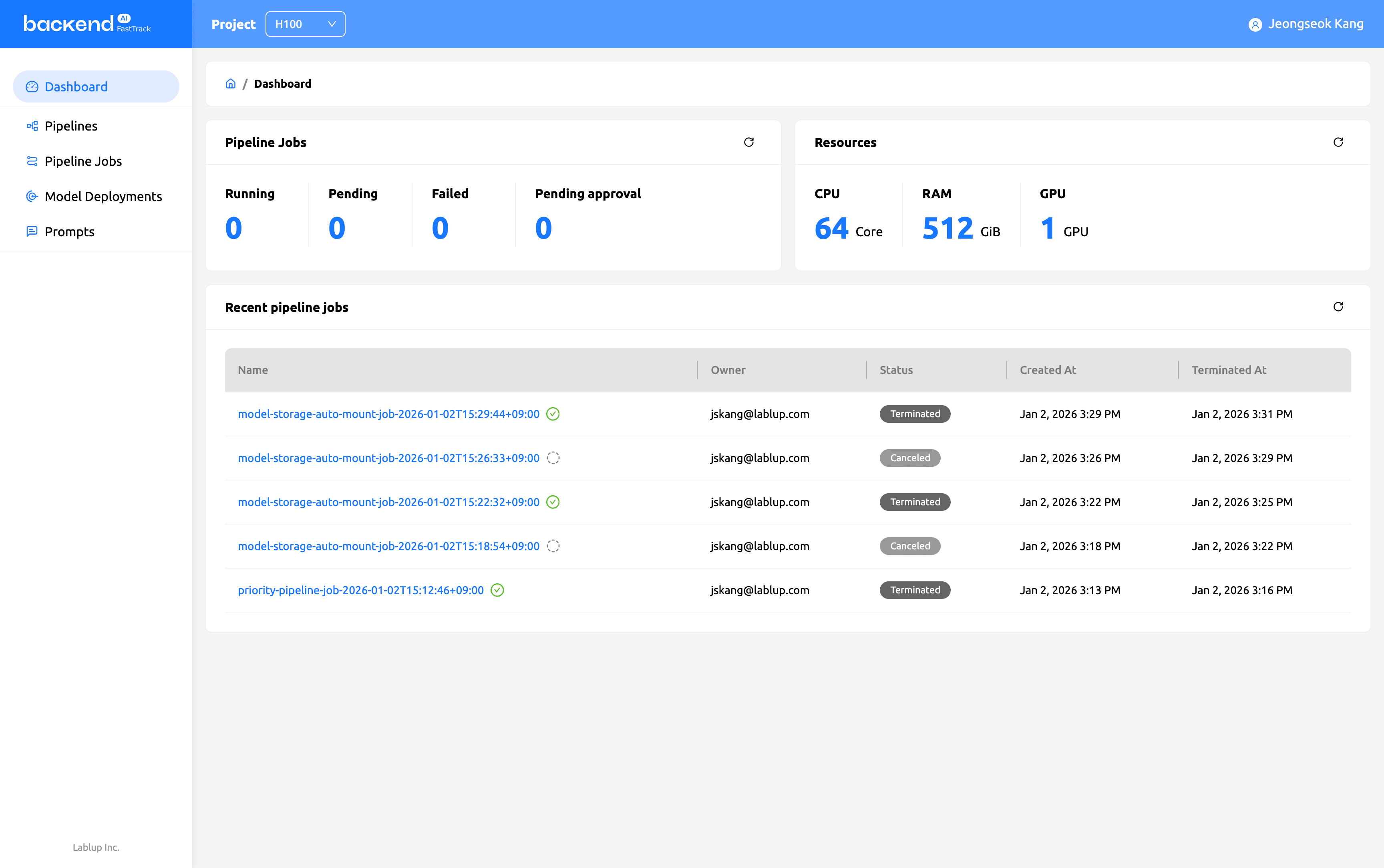Refresh the Resources panel
The width and height of the screenshot is (1384, 868).
[x=1338, y=142]
